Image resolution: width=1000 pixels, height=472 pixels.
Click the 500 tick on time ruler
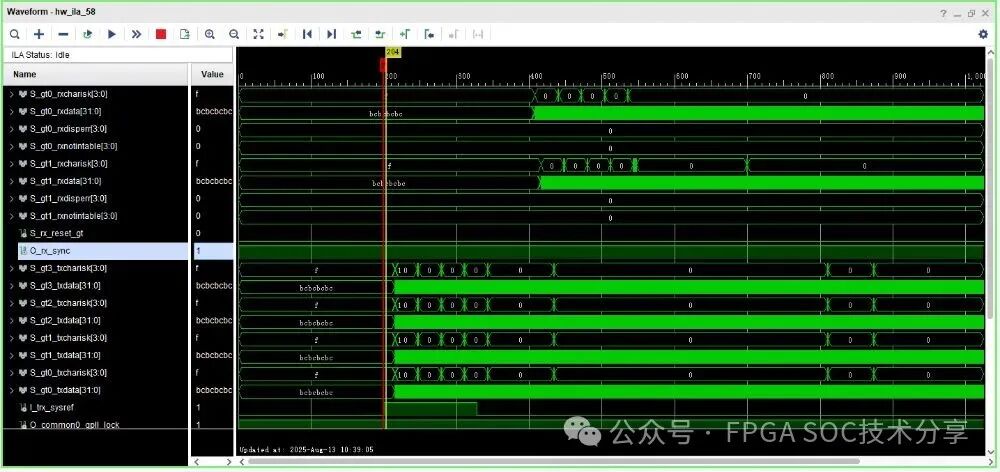click(608, 76)
